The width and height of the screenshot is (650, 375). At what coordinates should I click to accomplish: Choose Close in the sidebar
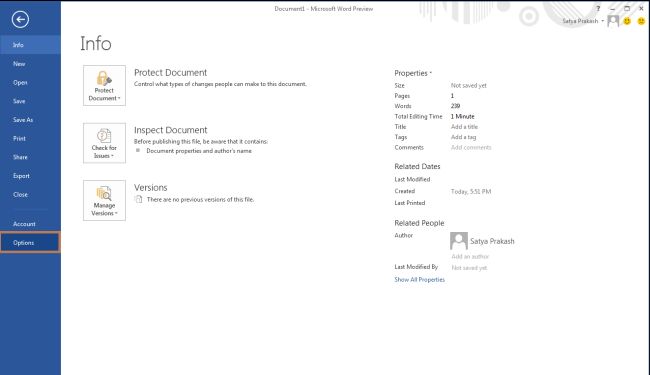pyautogui.click(x=30, y=194)
